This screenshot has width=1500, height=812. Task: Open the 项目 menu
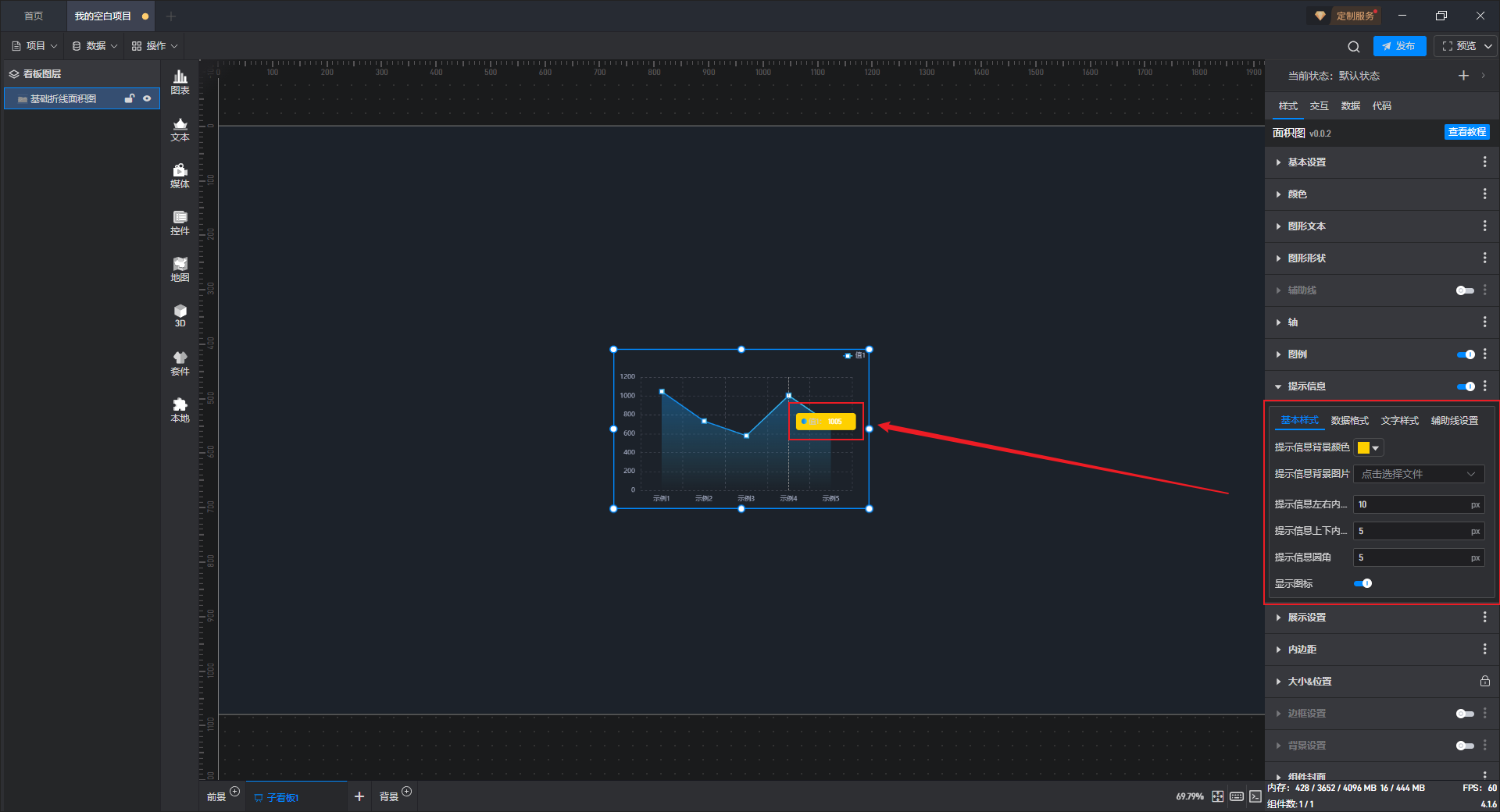coord(34,46)
